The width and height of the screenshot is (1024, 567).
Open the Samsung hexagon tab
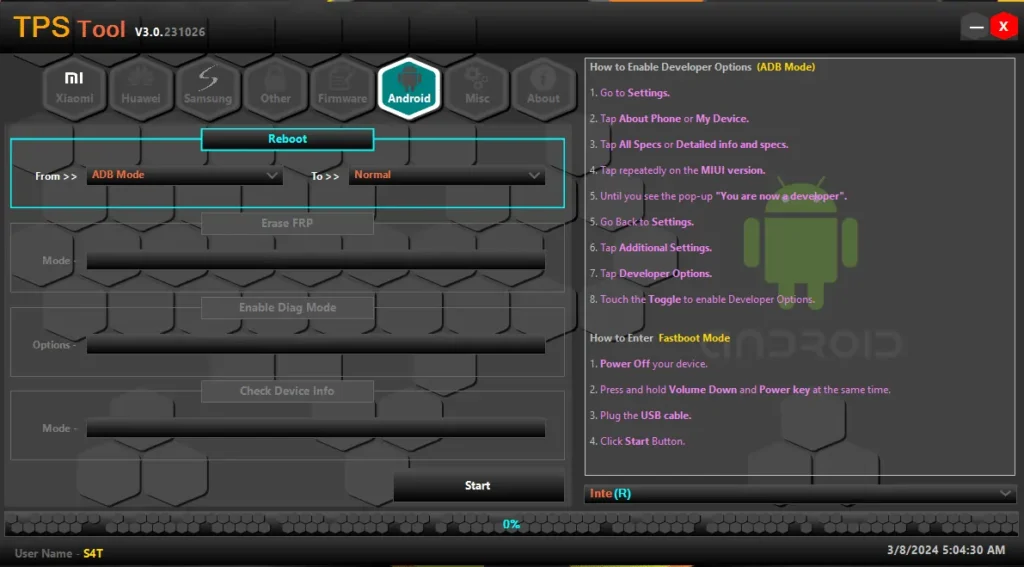(208, 89)
